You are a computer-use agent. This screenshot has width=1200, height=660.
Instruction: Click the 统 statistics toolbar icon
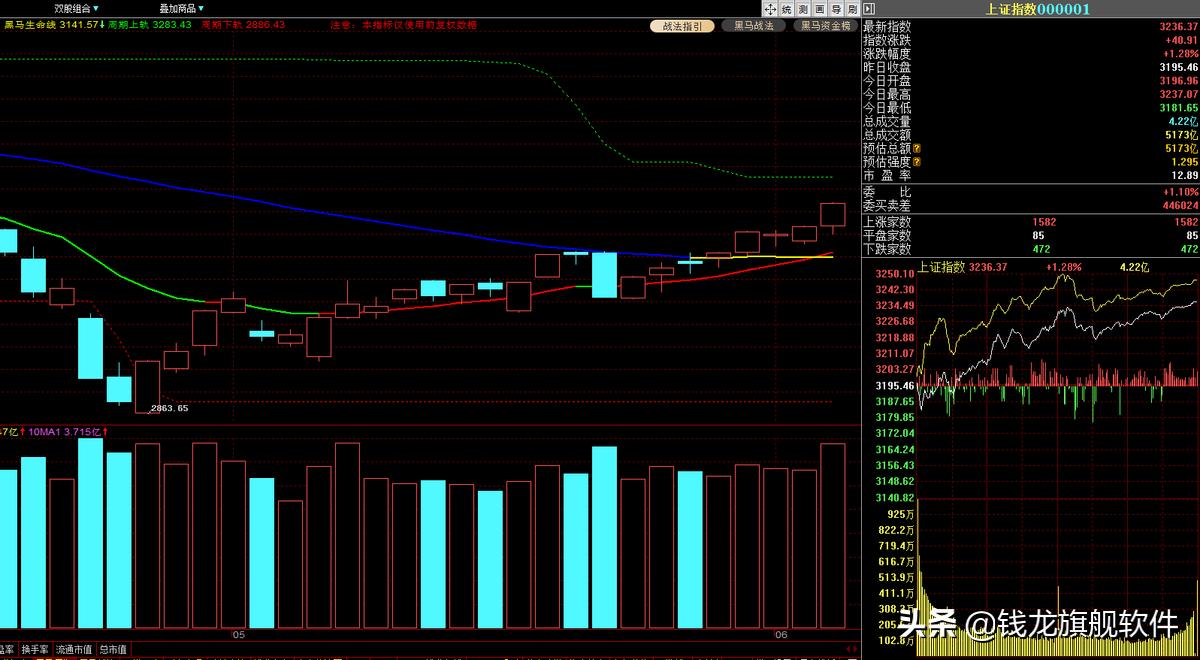787,9
